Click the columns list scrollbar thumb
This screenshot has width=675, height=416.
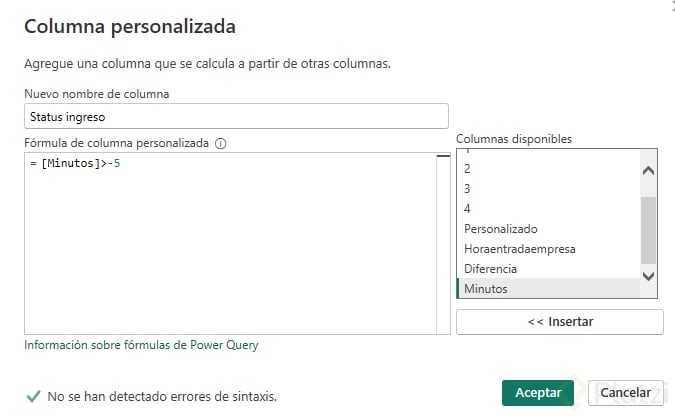[x=648, y=230]
